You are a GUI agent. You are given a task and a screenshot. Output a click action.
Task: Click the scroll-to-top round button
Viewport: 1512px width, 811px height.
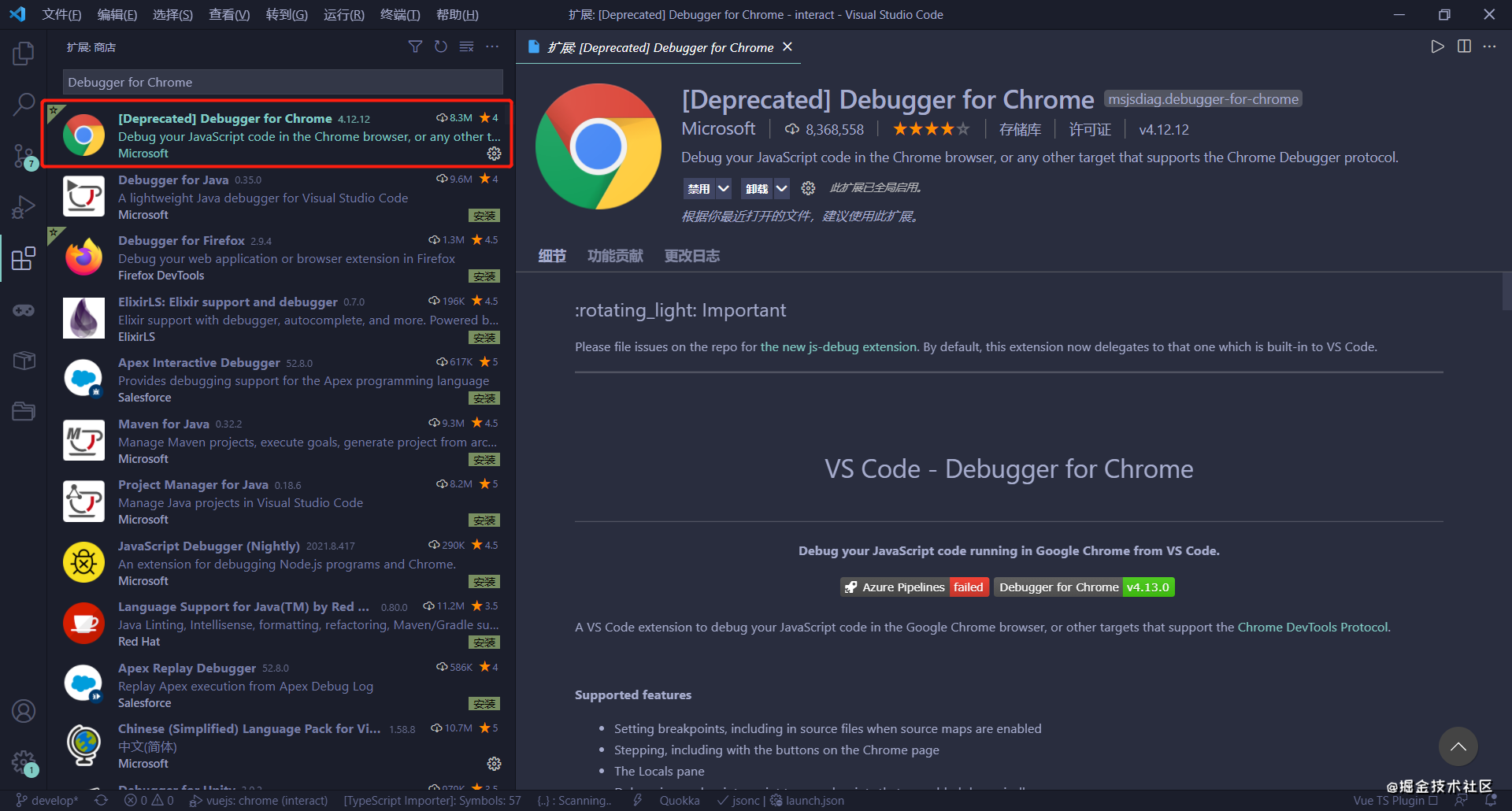(x=1458, y=746)
